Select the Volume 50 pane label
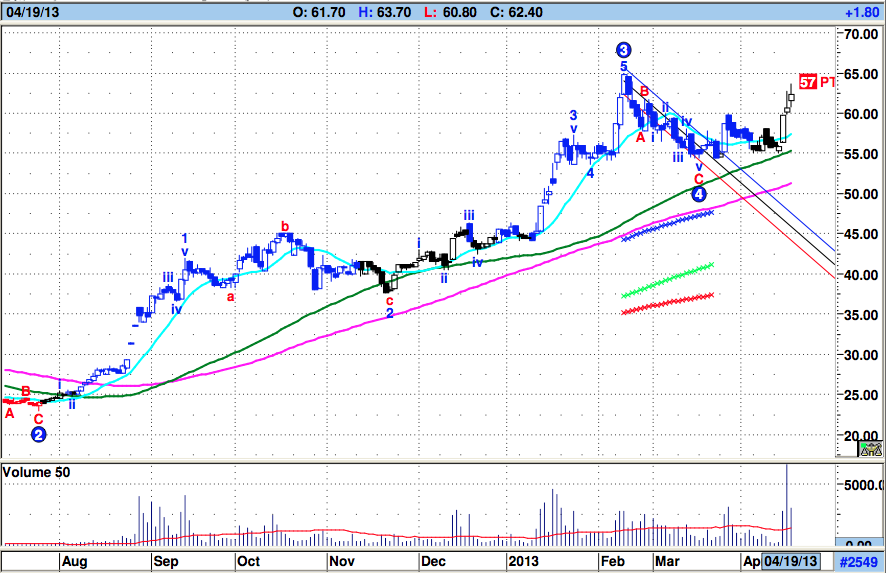The height and width of the screenshot is (573, 886). pyautogui.click(x=36, y=472)
